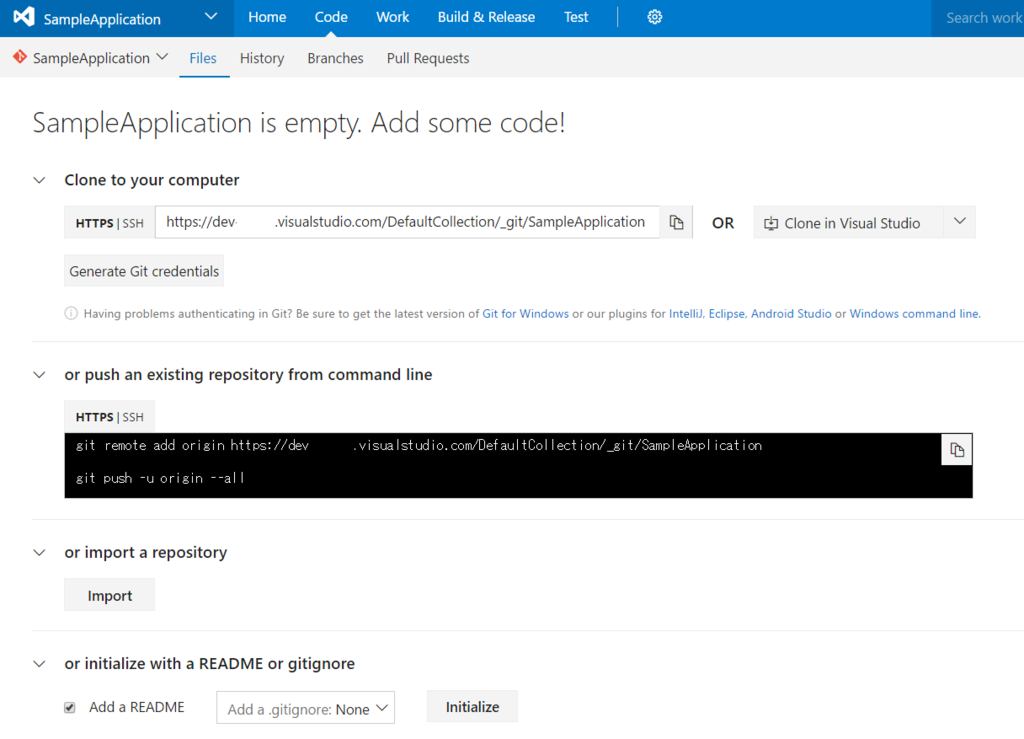Copy the clone URL using copy icon
This screenshot has width=1024, height=739.
point(677,223)
